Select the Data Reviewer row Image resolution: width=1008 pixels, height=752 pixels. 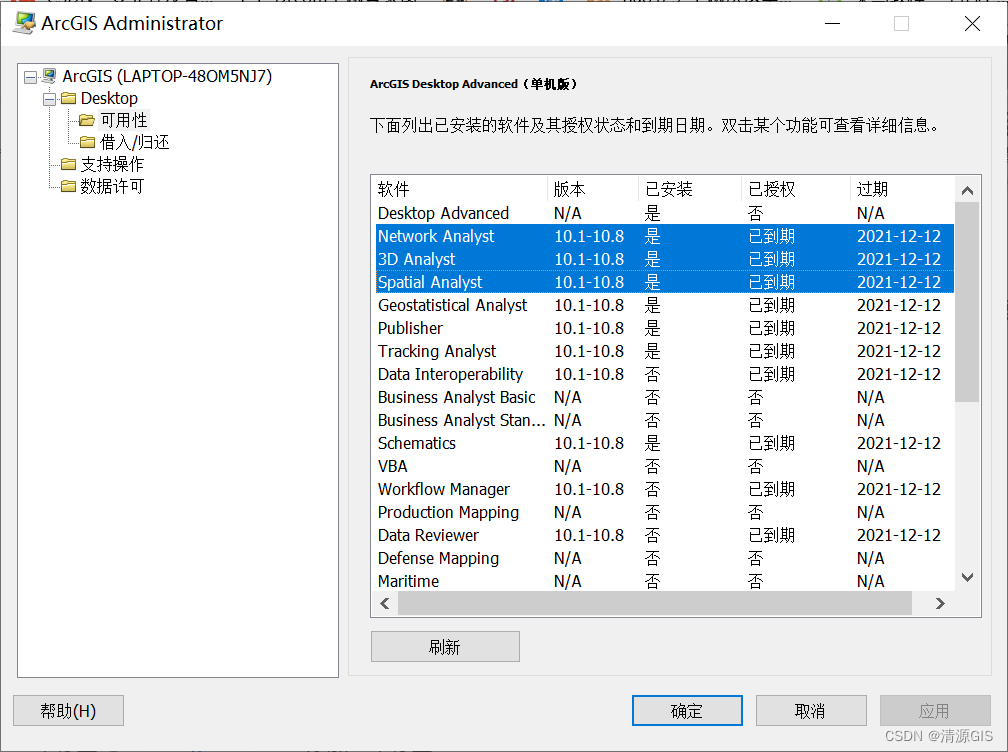(x=663, y=535)
